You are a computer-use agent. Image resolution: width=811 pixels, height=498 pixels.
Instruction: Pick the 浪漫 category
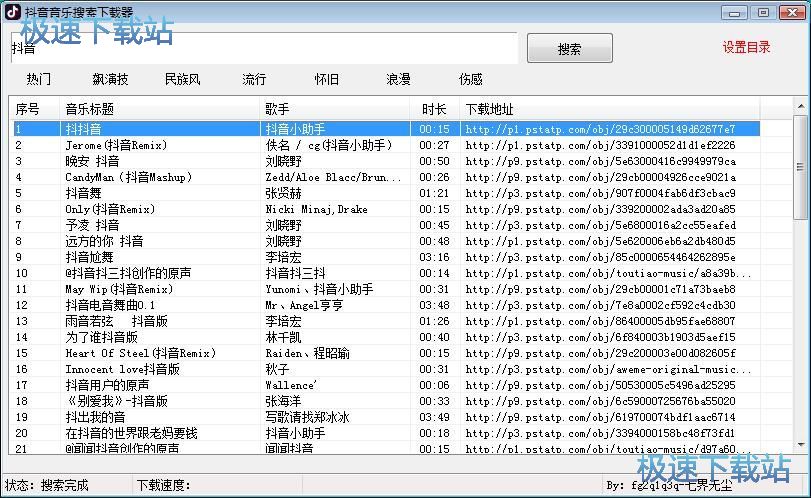point(398,79)
